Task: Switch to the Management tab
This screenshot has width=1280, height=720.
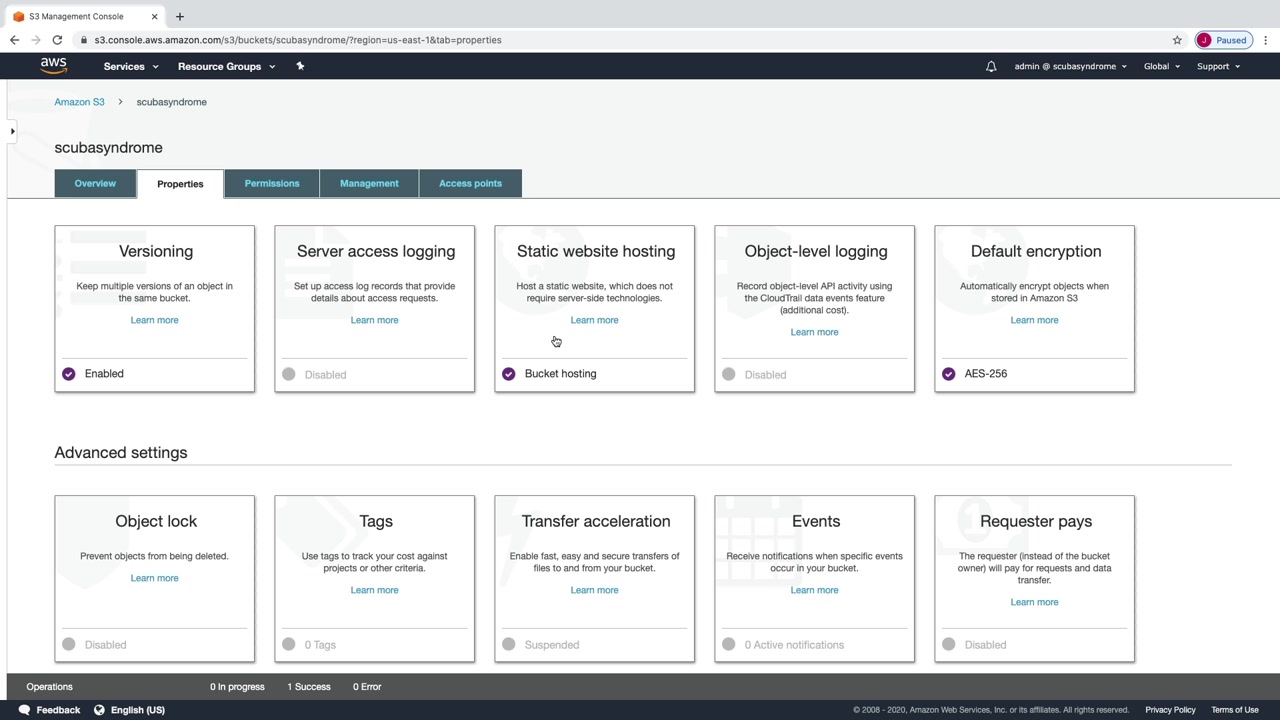Action: [x=369, y=184]
